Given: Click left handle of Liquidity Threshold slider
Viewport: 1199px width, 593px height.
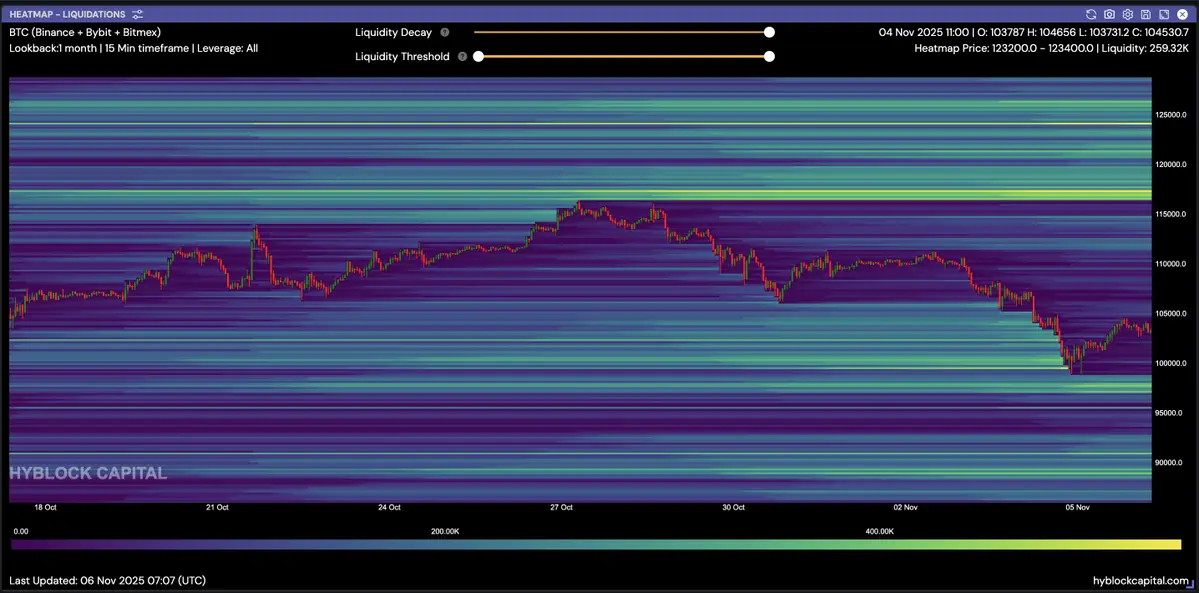Looking at the screenshot, I should 478,56.
